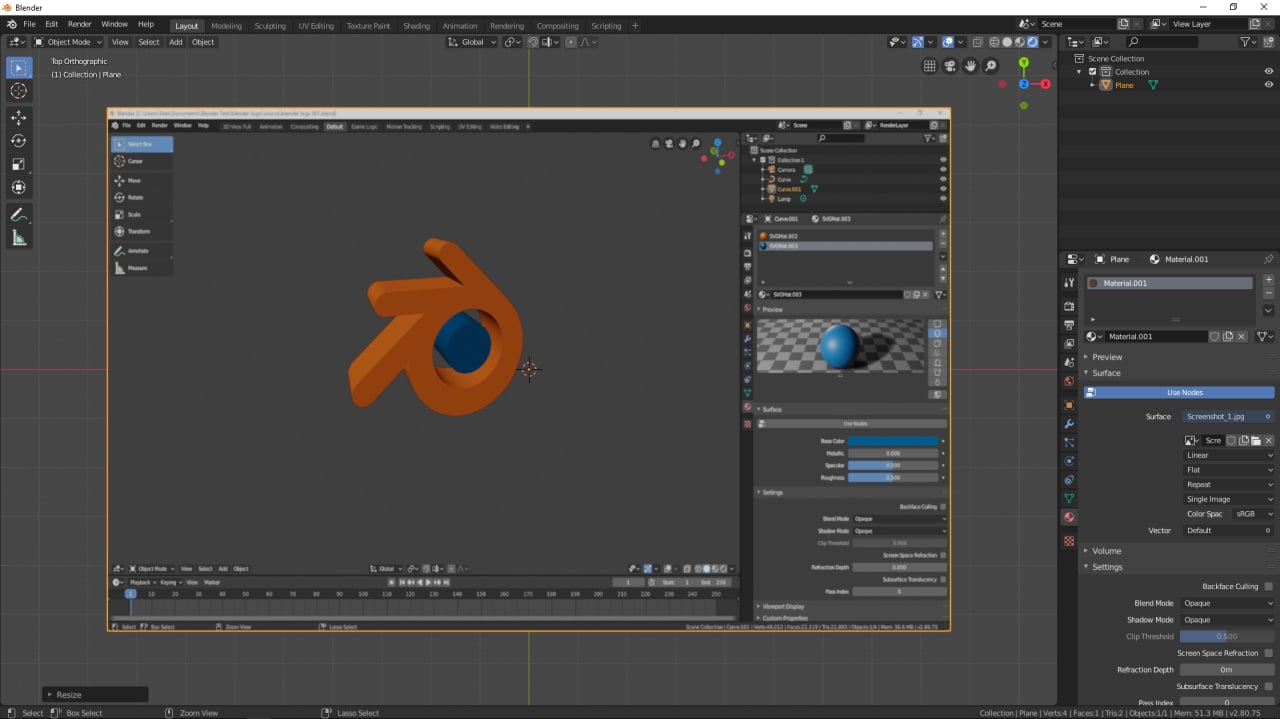Switch to the Shading workspace tab
1280x719 pixels.
tap(416, 26)
